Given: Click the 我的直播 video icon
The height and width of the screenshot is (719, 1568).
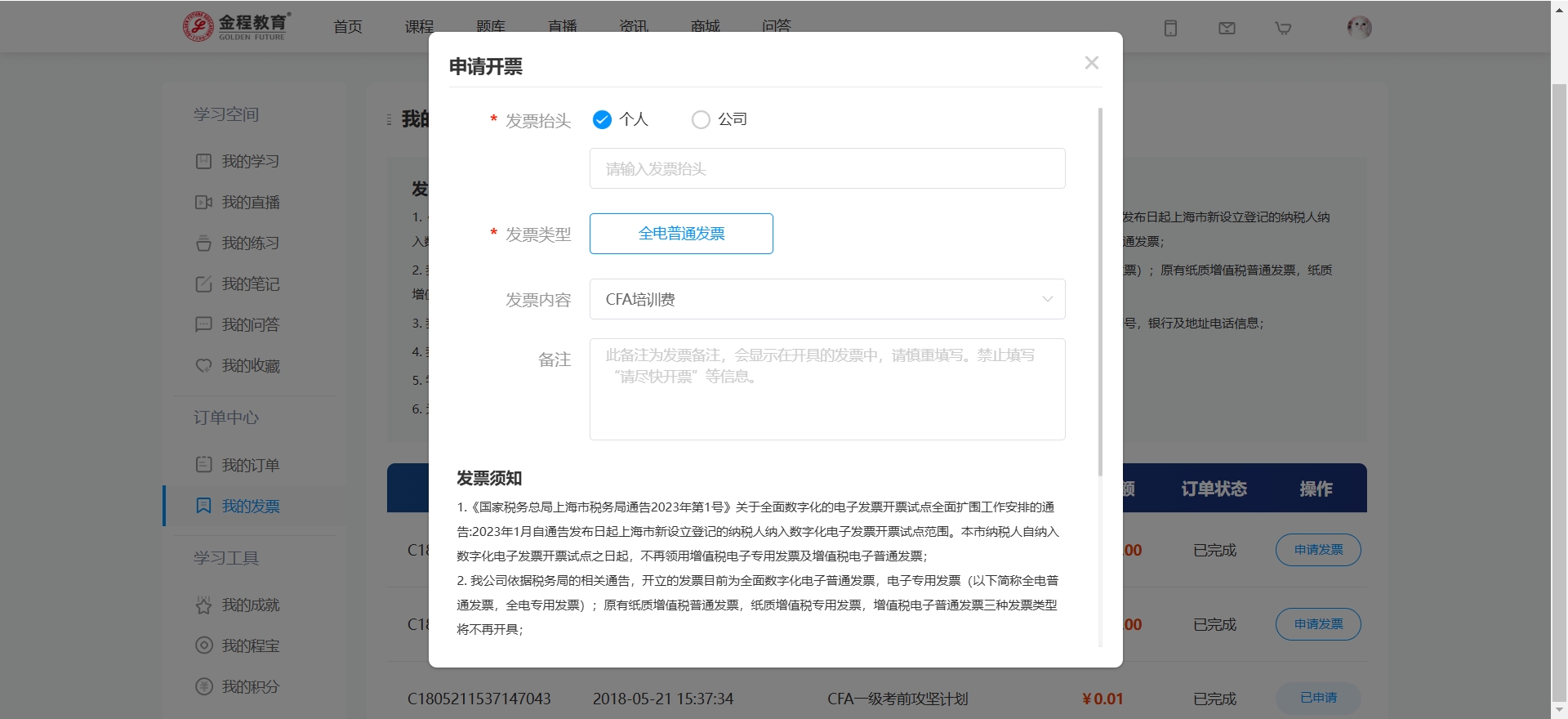Looking at the screenshot, I should pos(203,202).
